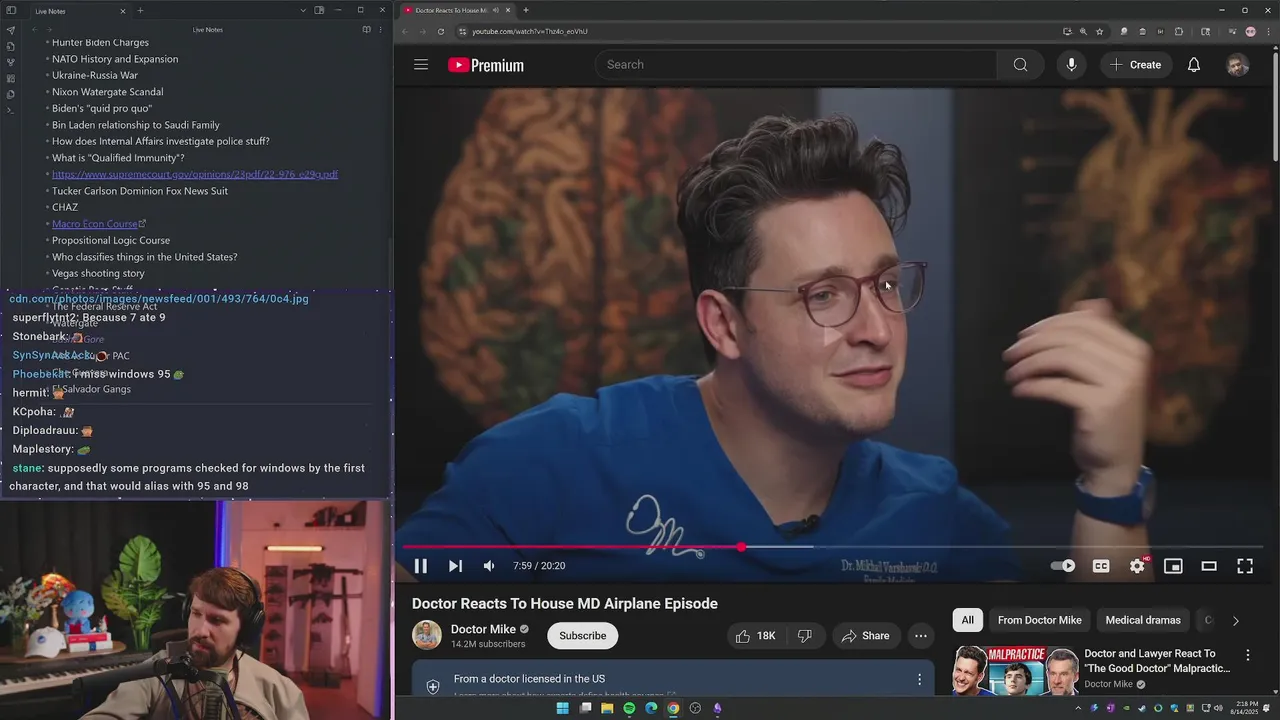The height and width of the screenshot is (720, 1280).
Task: Open the graph view icon in notes sidebar
Action: pyautogui.click(x=10, y=62)
